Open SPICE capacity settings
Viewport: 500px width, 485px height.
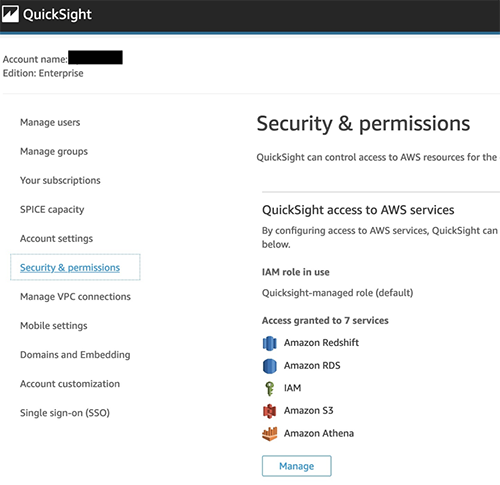tap(52, 209)
